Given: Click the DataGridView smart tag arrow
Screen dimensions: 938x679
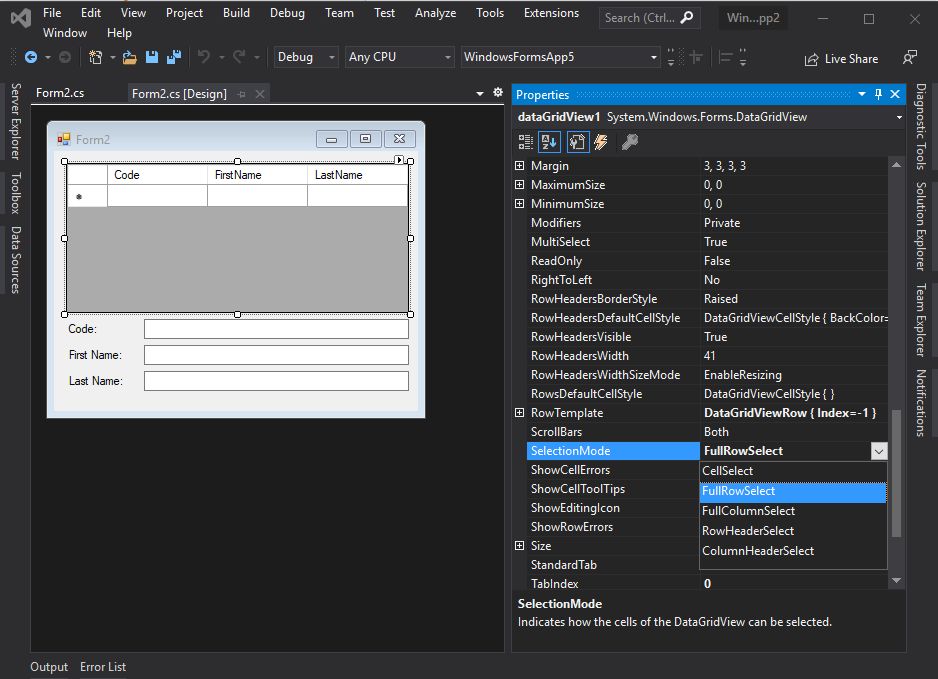Looking at the screenshot, I should (x=399, y=160).
